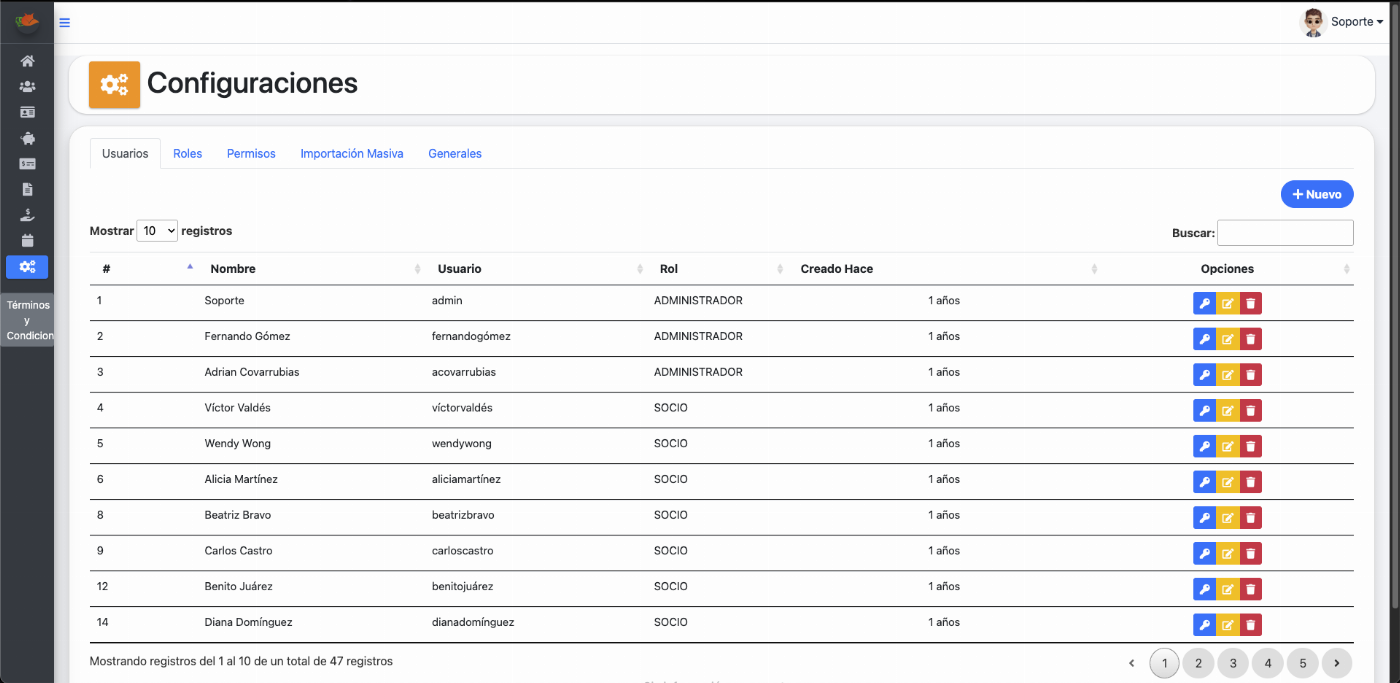Click the hand holding dollar sidebar icon
Screen dimensions: 1400x683
(27, 215)
